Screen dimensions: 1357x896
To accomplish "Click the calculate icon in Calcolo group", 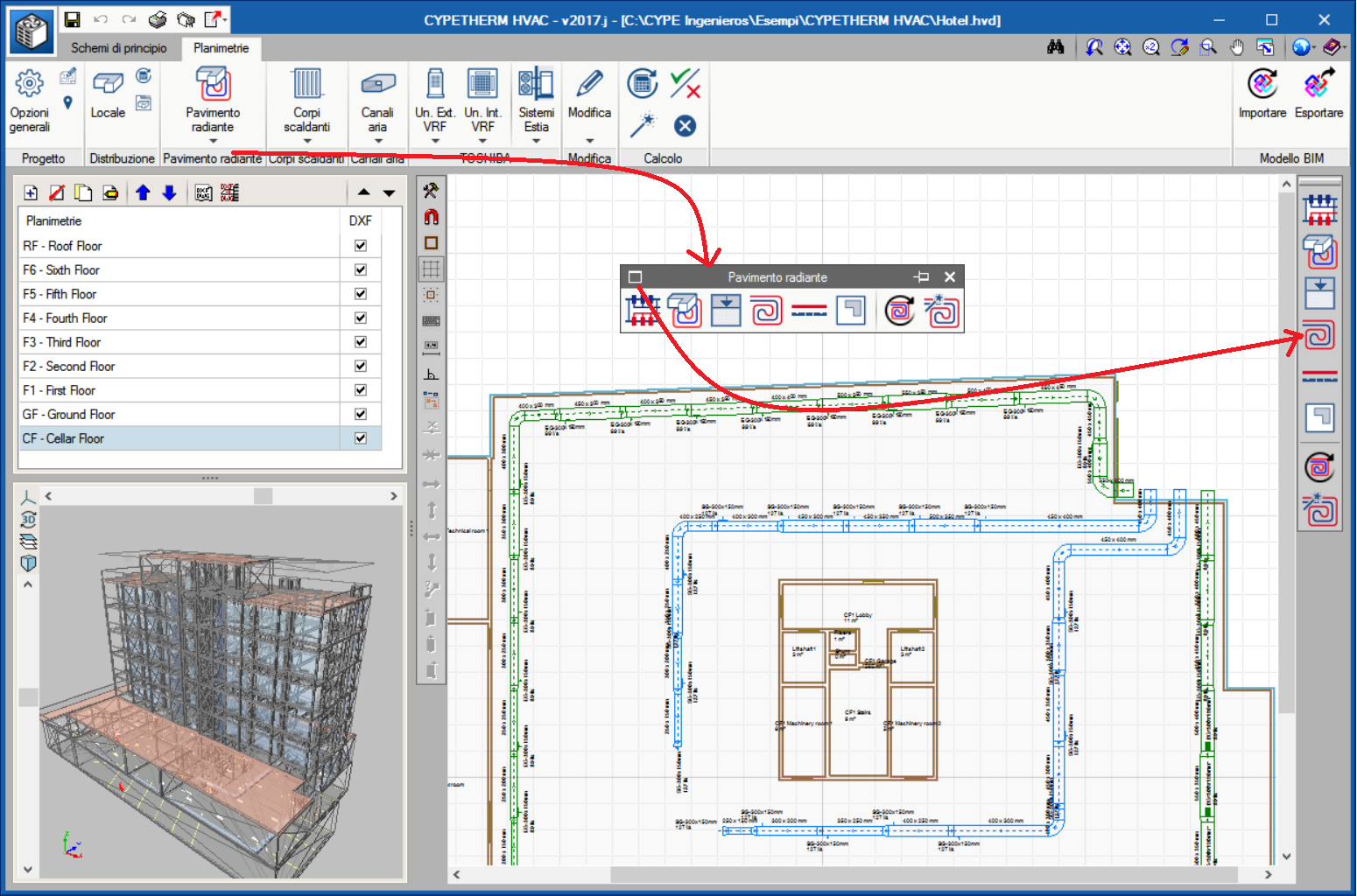I will tap(643, 84).
